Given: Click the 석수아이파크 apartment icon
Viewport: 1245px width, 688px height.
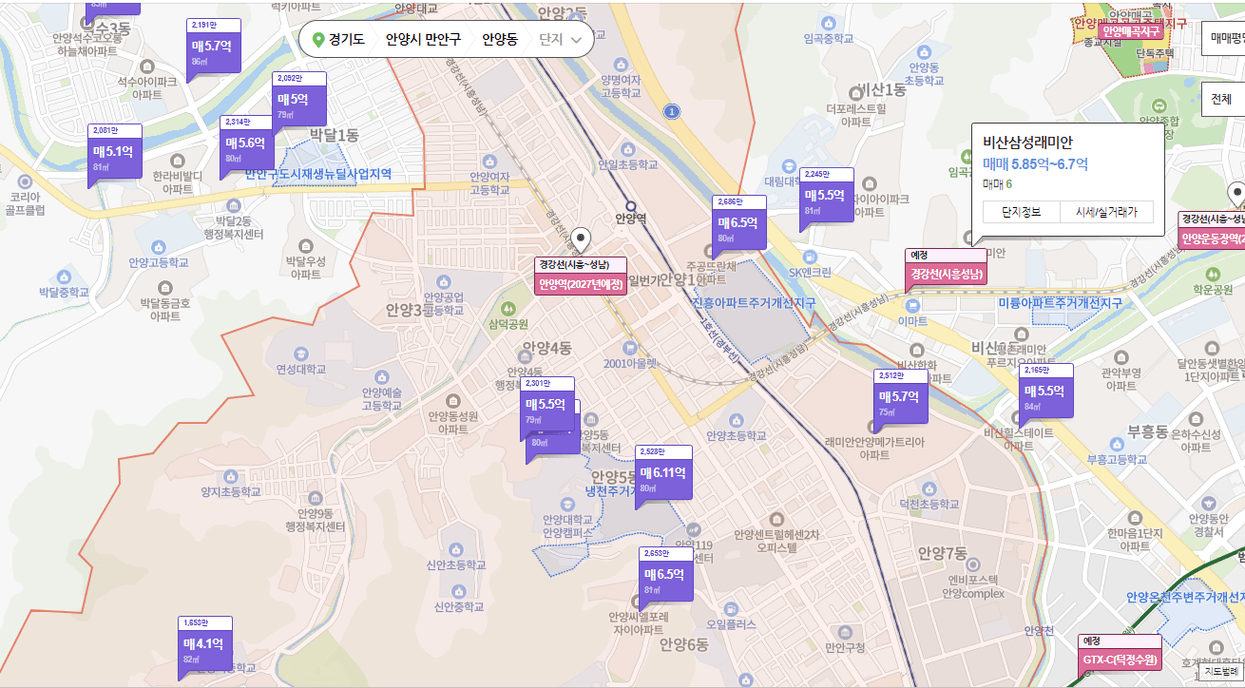Looking at the screenshot, I should pos(147,66).
